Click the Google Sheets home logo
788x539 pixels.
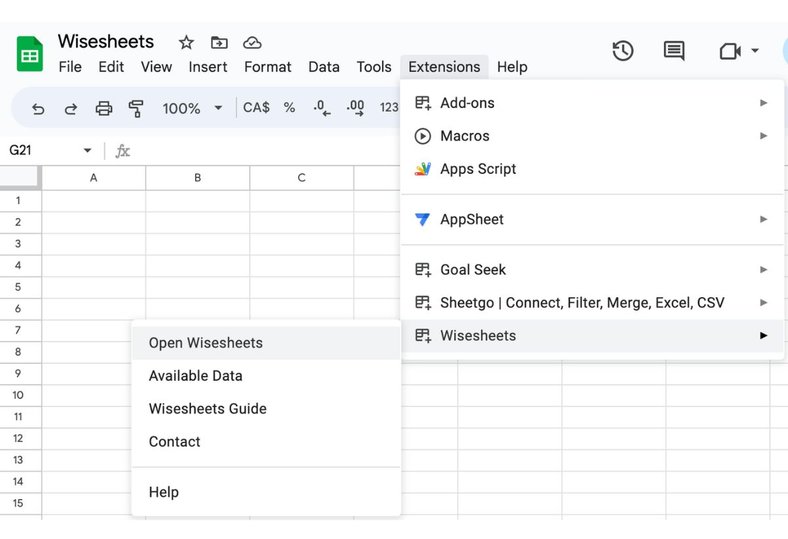click(x=30, y=54)
